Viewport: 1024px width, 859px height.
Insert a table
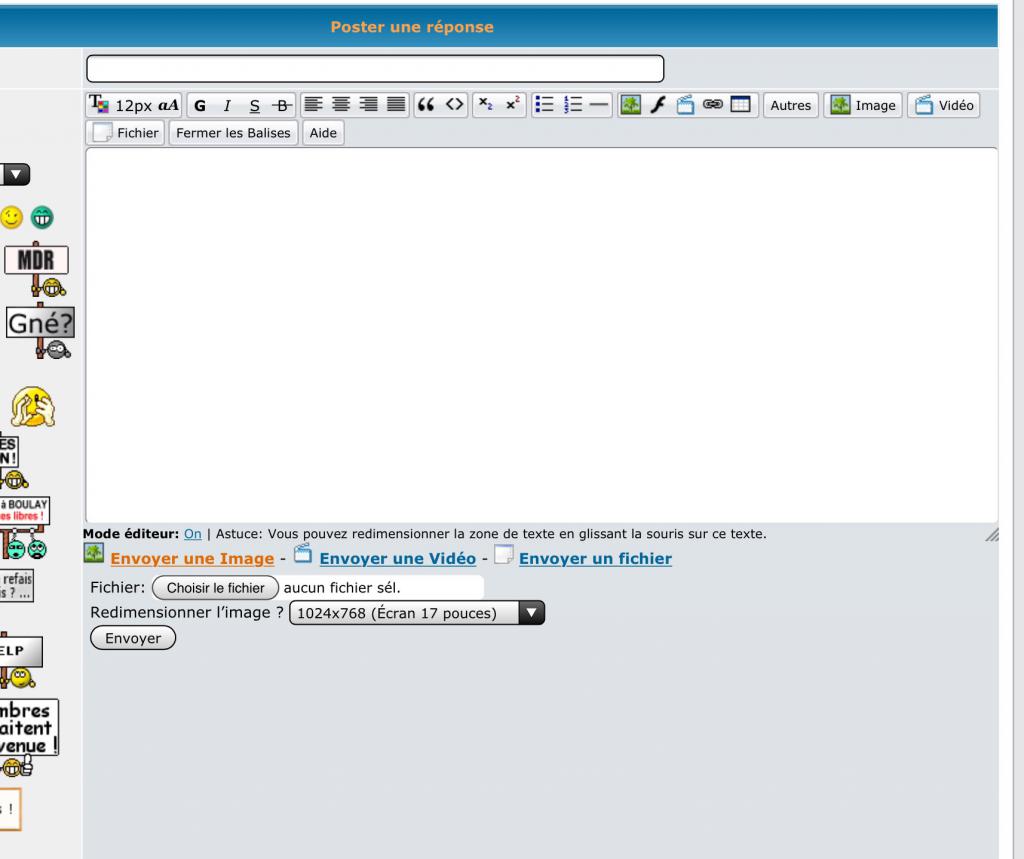(x=740, y=105)
